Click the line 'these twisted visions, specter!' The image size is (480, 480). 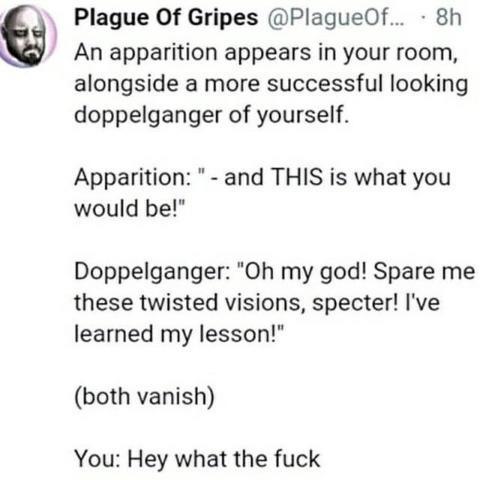236,303
